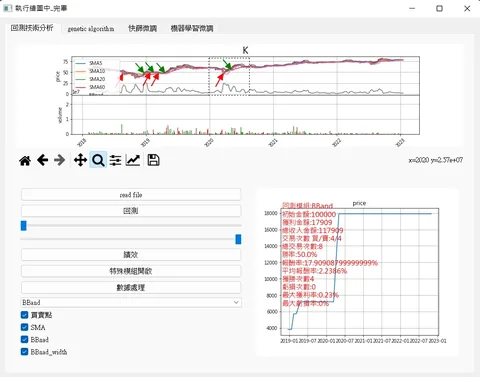480x377 pixels.
Task: Click the chart title K
Action: click(x=245, y=50)
